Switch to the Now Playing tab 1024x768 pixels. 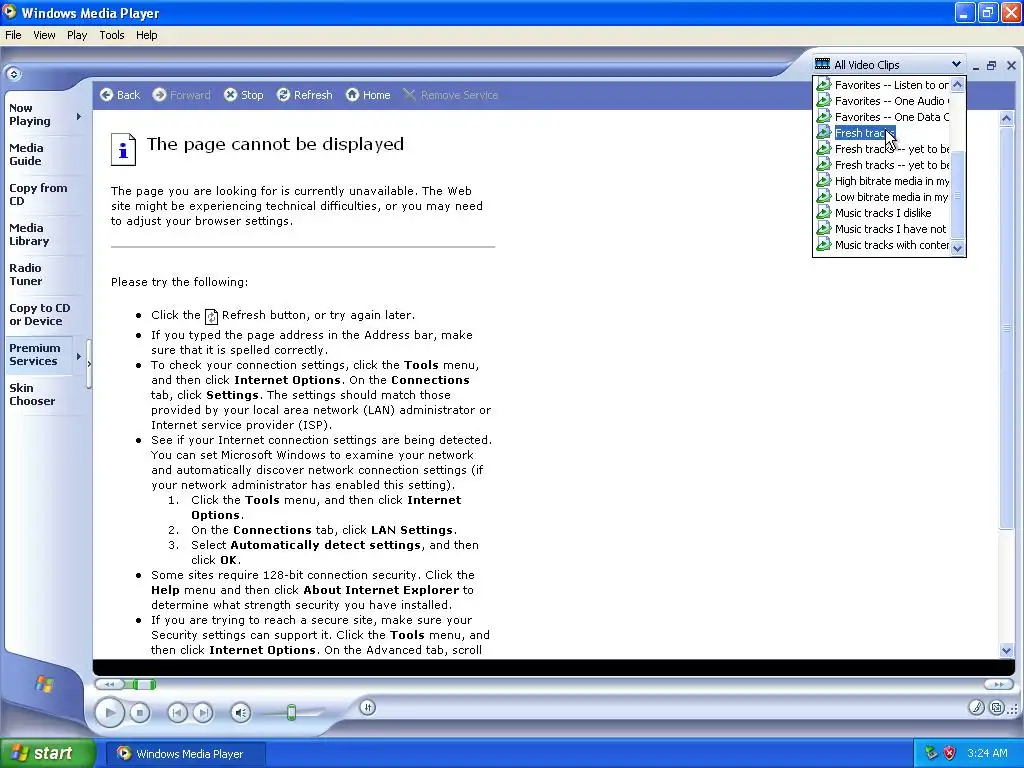38,115
